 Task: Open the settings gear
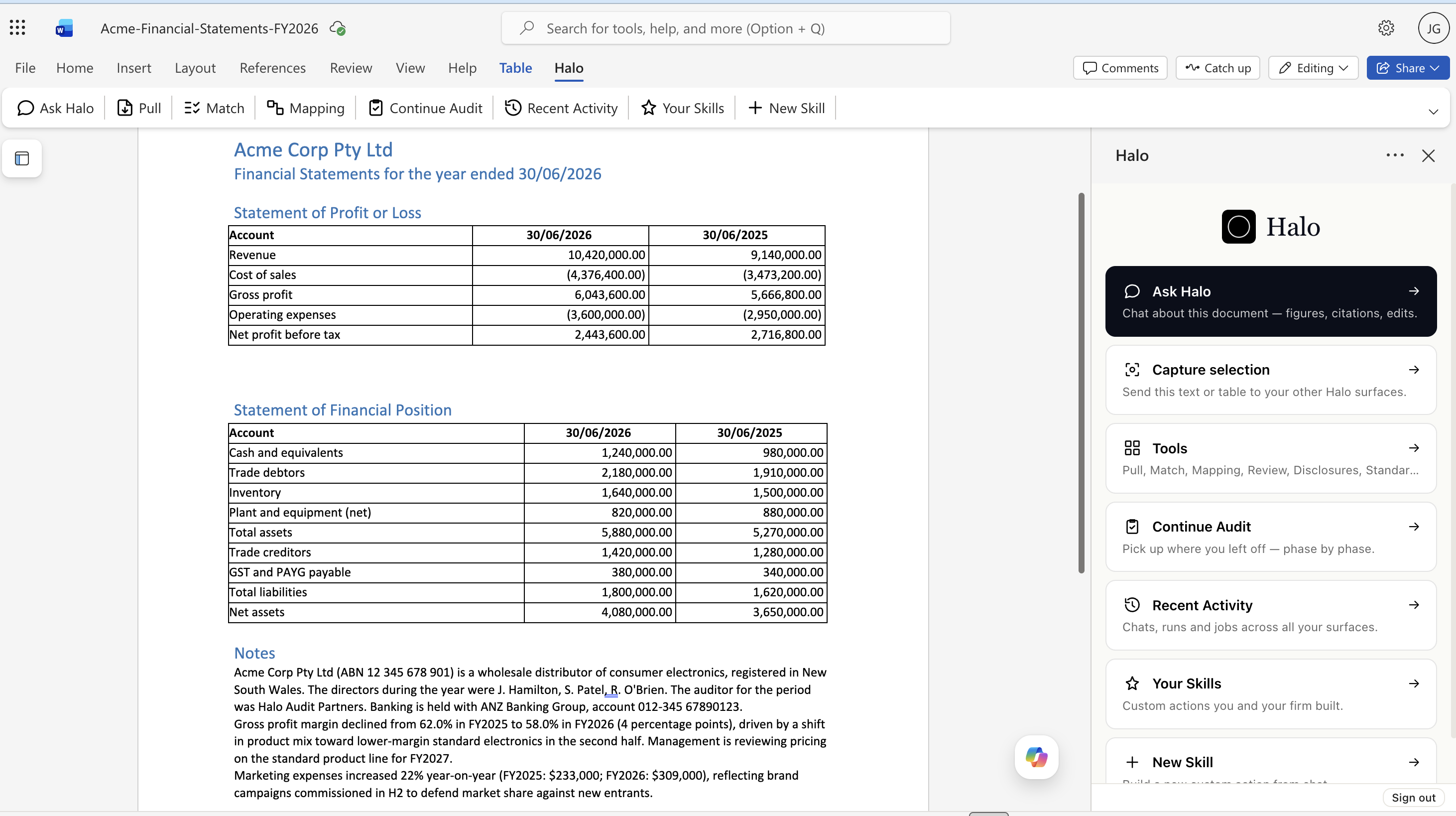1386,28
